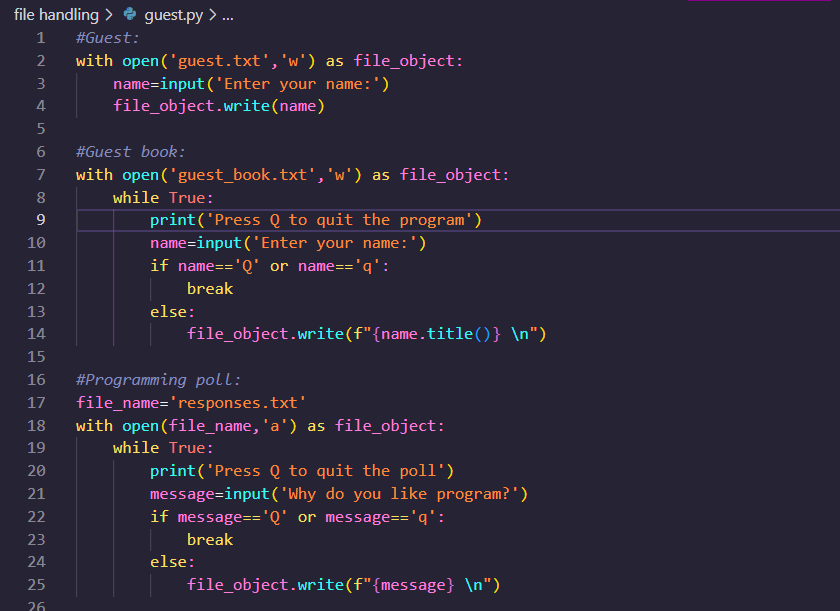The height and width of the screenshot is (611, 840).
Task: Click "message=='Q'" condition on line 22
Action: coord(233,517)
